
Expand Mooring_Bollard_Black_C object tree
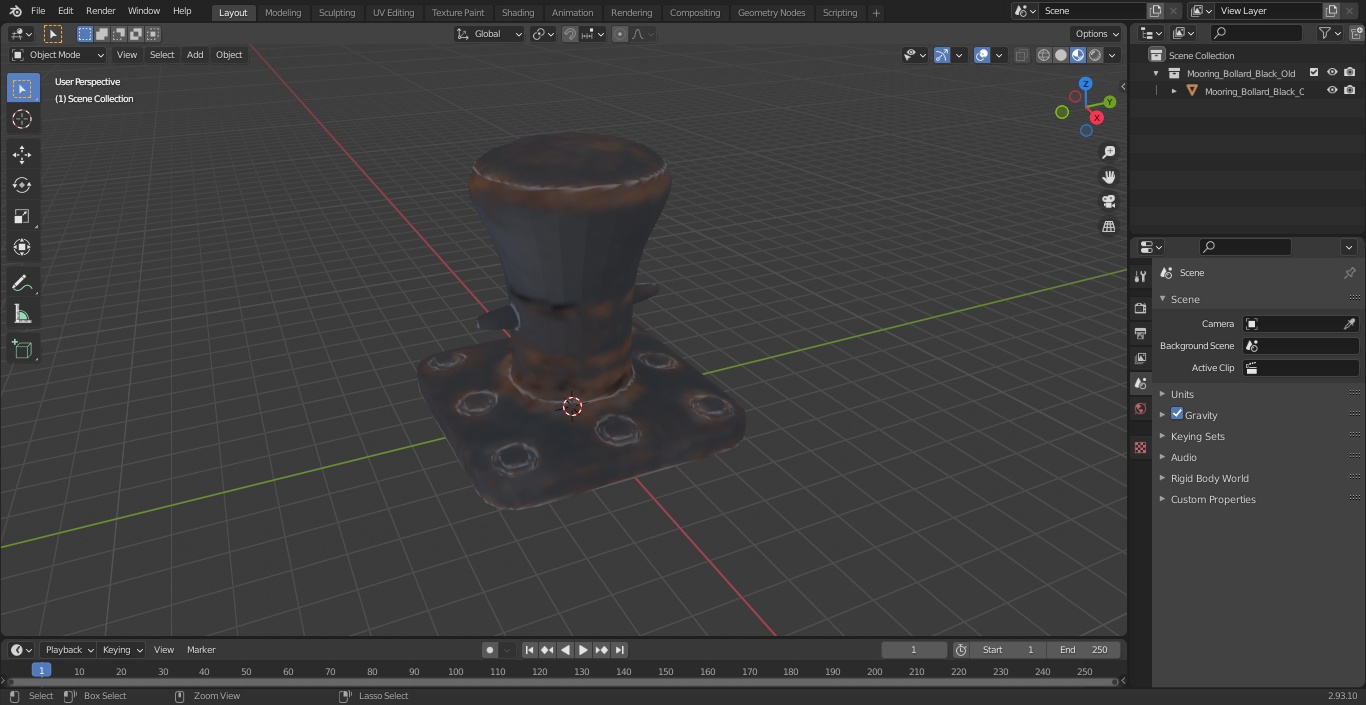coord(1174,91)
